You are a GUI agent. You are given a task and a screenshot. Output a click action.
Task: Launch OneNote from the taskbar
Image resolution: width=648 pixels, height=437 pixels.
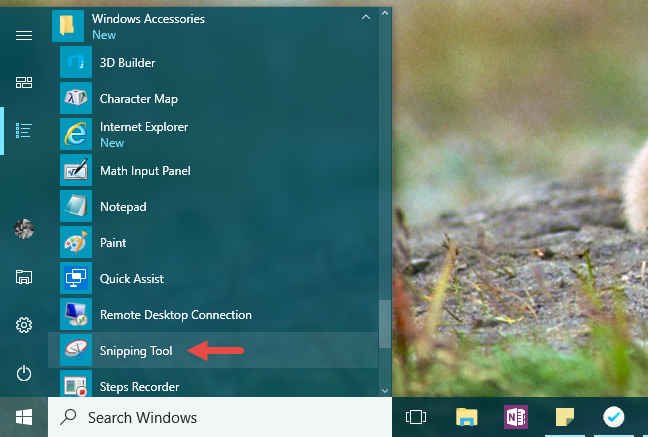pyautogui.click(x=515, y=417)
